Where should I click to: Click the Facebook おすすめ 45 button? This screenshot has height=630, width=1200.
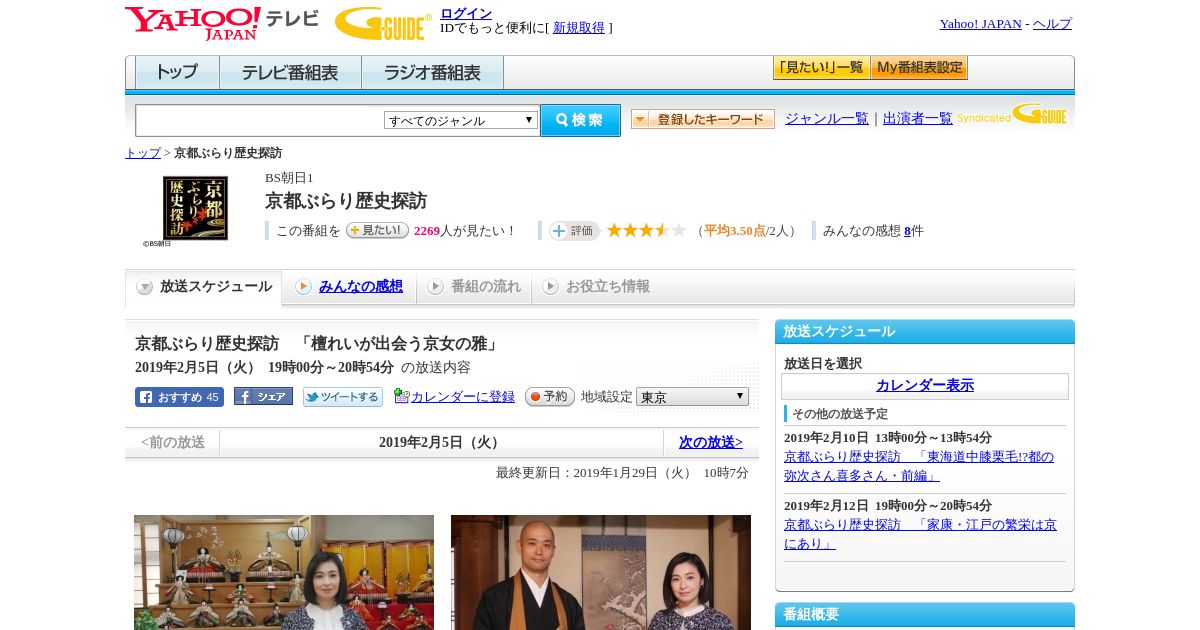click(x=179, y=397)
